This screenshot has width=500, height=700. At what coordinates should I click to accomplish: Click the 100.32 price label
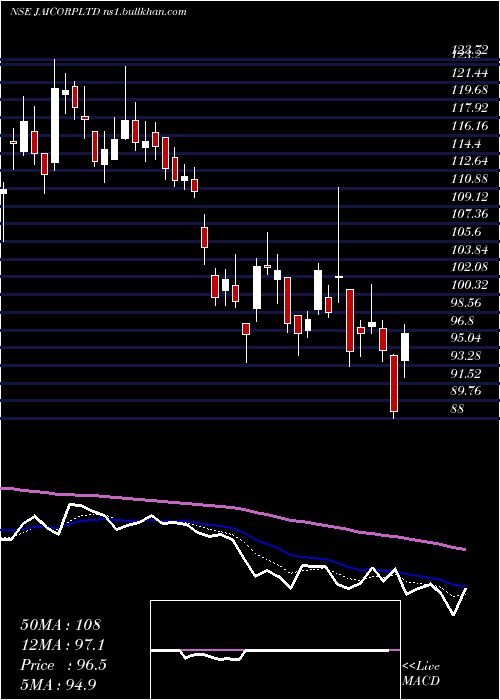point(469,285)
